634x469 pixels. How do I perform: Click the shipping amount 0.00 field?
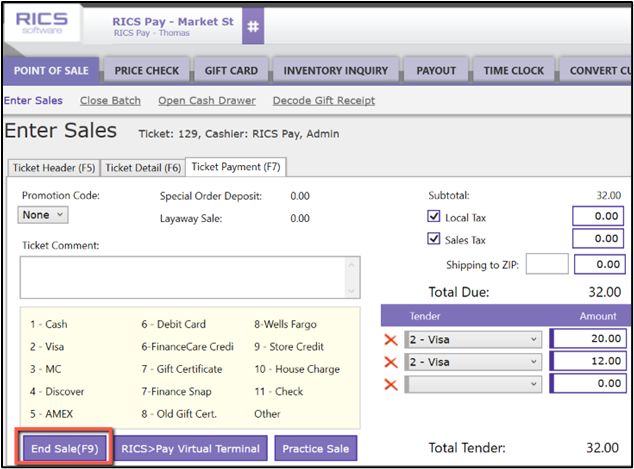(x=600, y=264)
